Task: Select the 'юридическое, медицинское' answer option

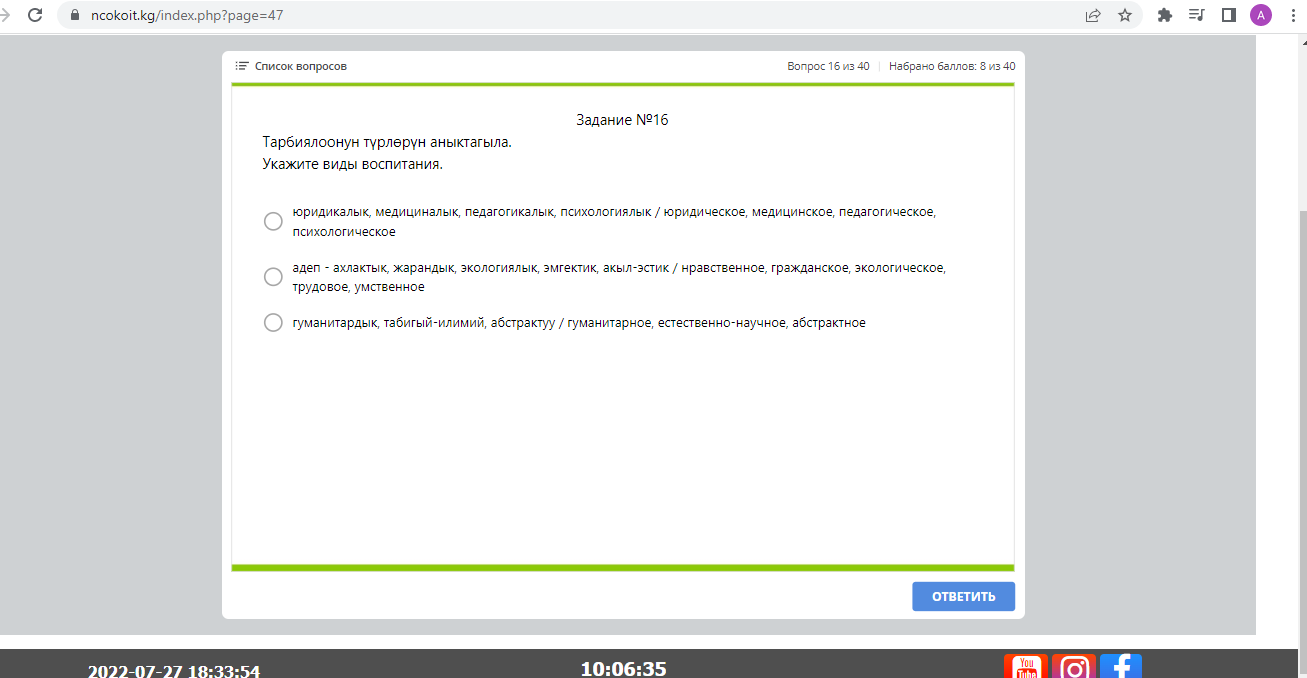Action: click(273, 222)
